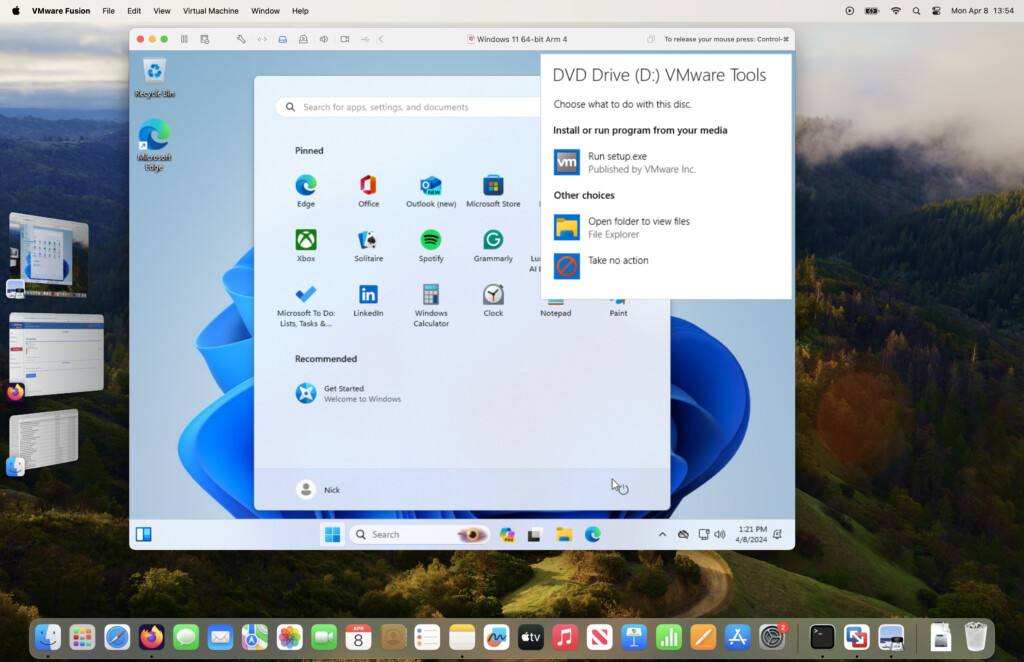
Task: Open the View menu in menu bar
Action: (162, 11)
